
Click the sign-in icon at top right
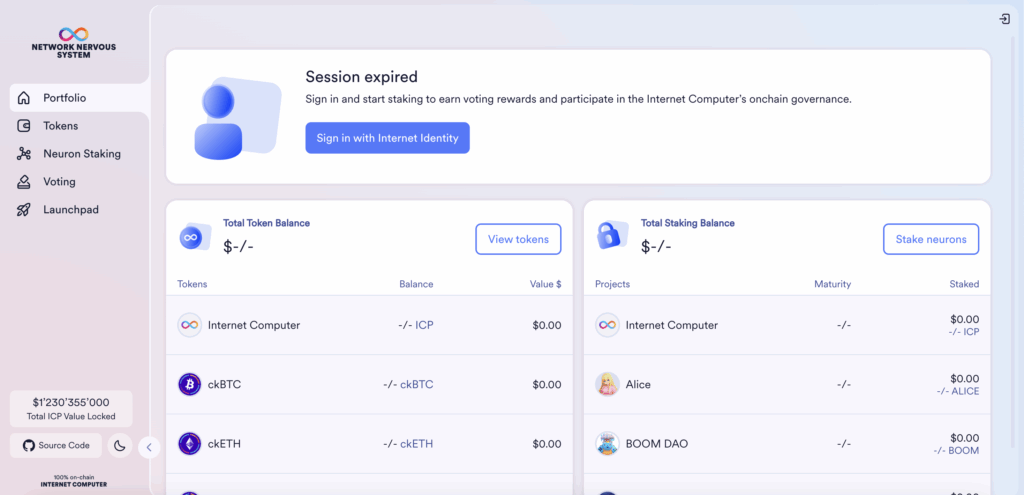click(x=1005, y=20)
